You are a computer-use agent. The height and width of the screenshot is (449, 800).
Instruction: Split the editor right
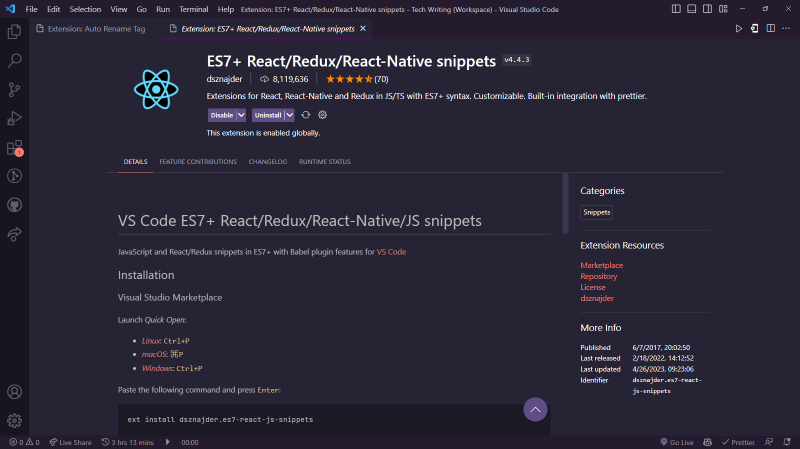point(770,29)
